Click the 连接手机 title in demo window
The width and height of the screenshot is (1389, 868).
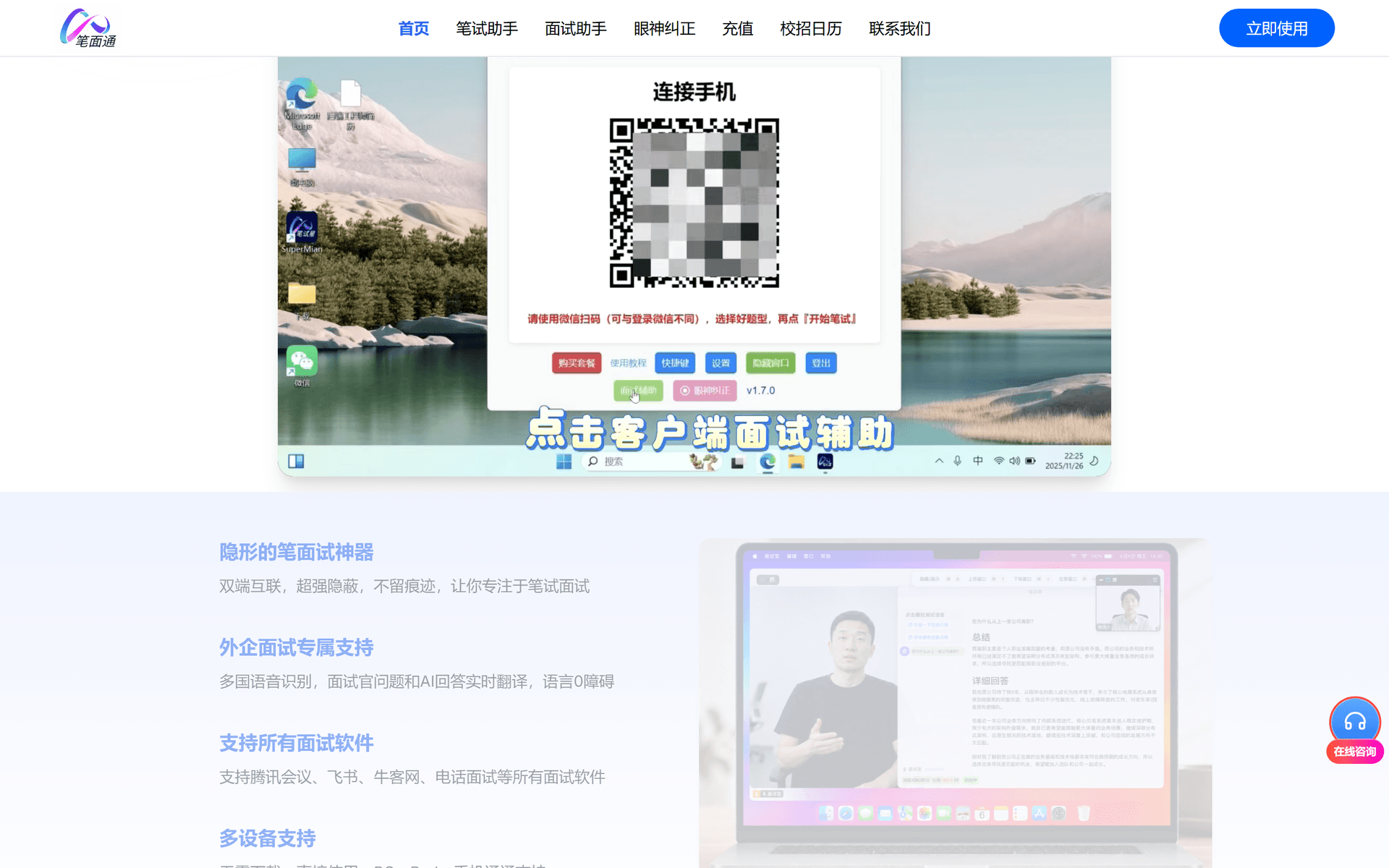click(x=694, y=92)
